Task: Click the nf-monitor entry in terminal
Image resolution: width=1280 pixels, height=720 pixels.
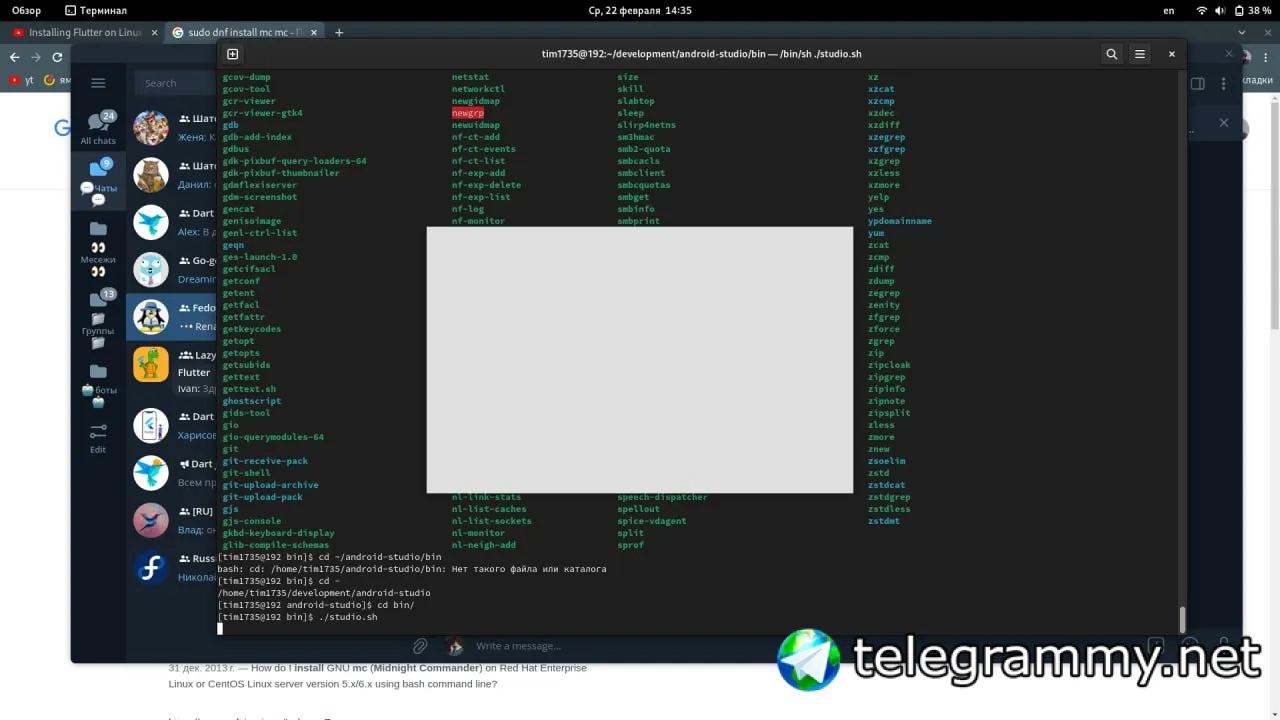Action: click(x=478, y=221)
